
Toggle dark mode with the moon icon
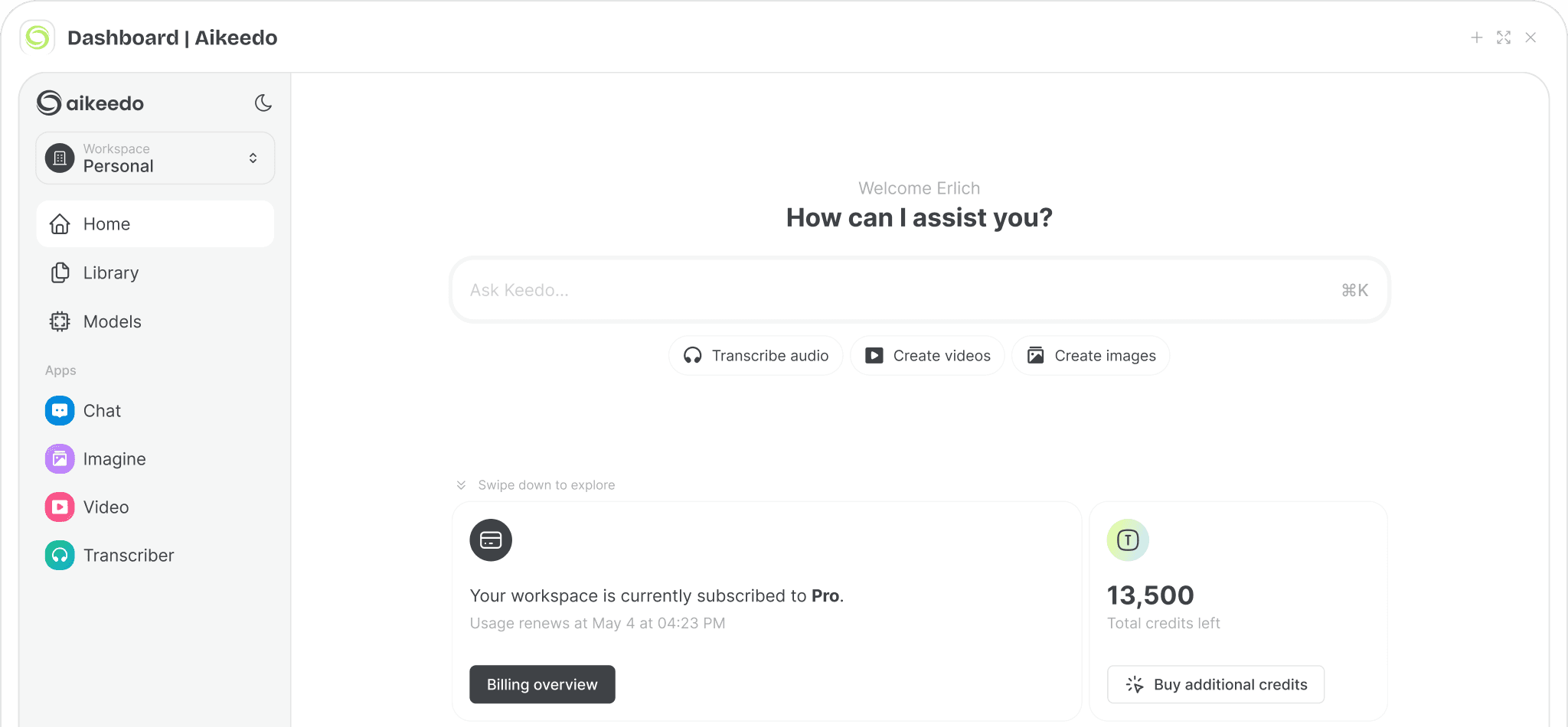(x=263, y=103)
